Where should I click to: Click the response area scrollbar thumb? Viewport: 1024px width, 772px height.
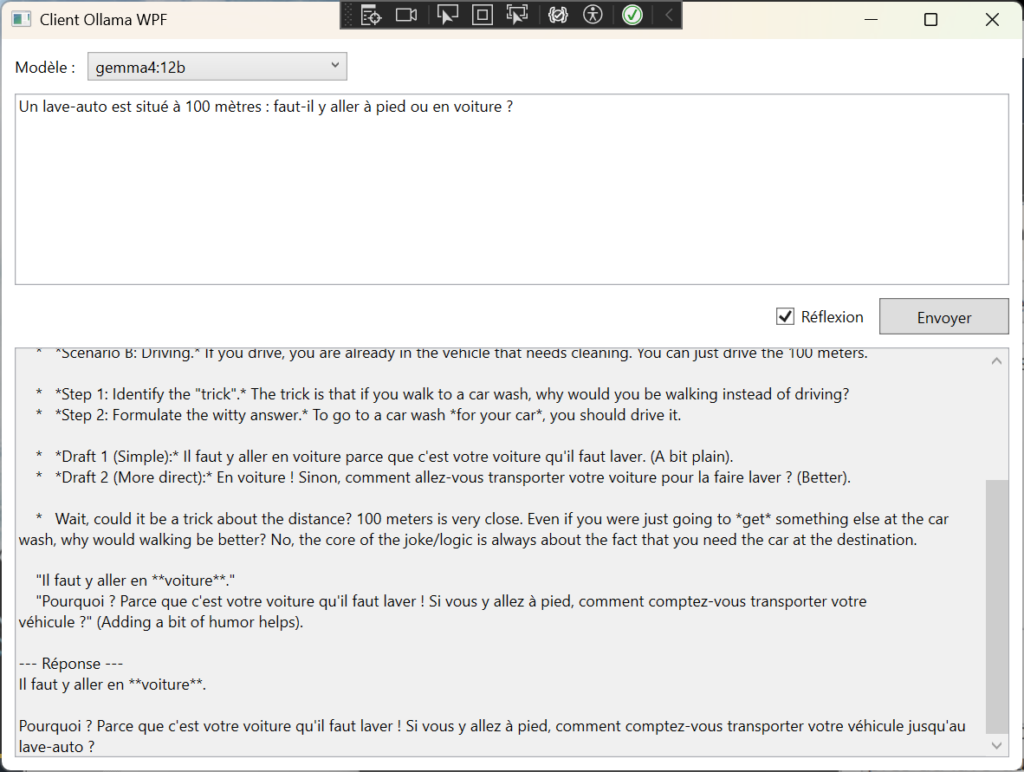[x=997, y=607]
